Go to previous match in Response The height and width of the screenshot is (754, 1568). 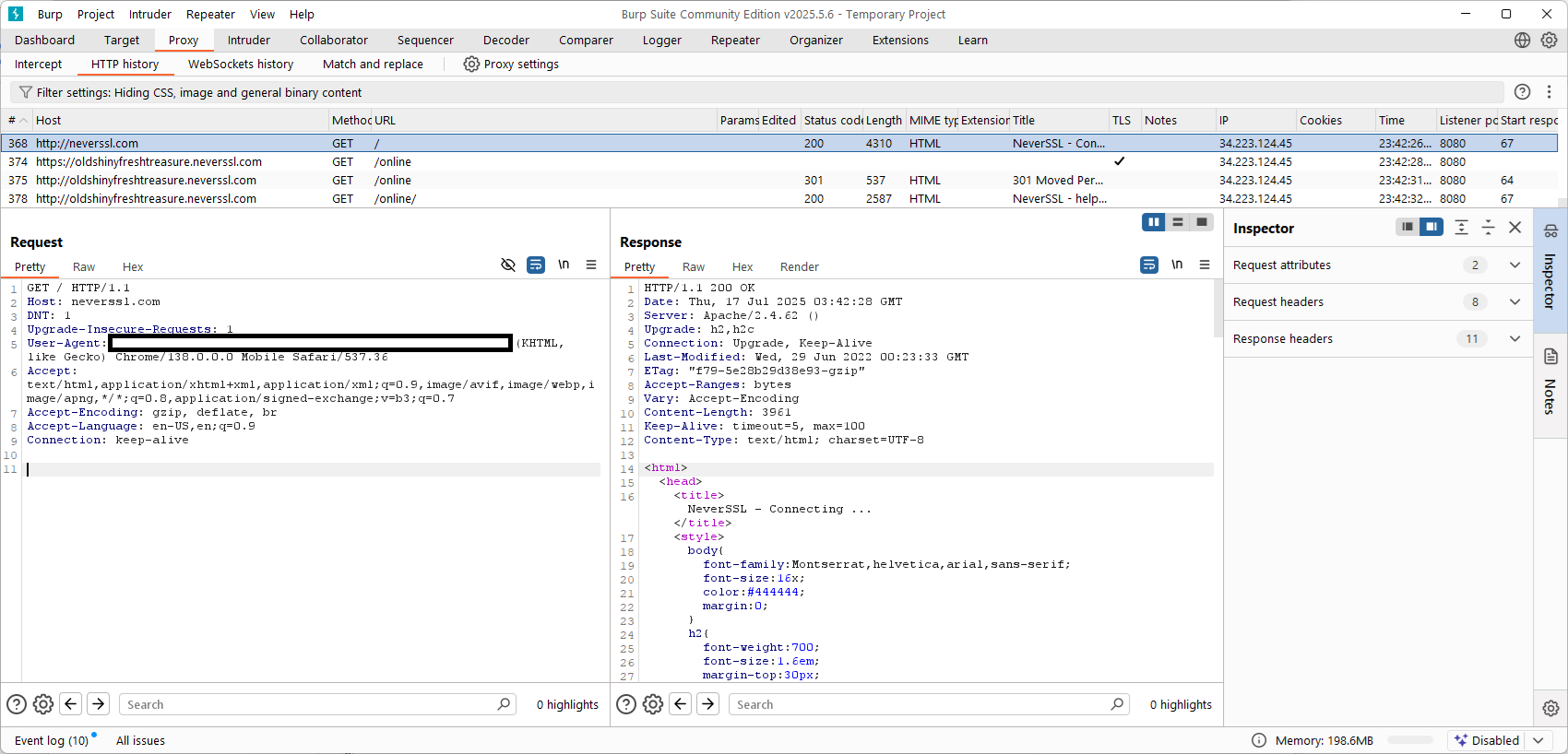681,704
